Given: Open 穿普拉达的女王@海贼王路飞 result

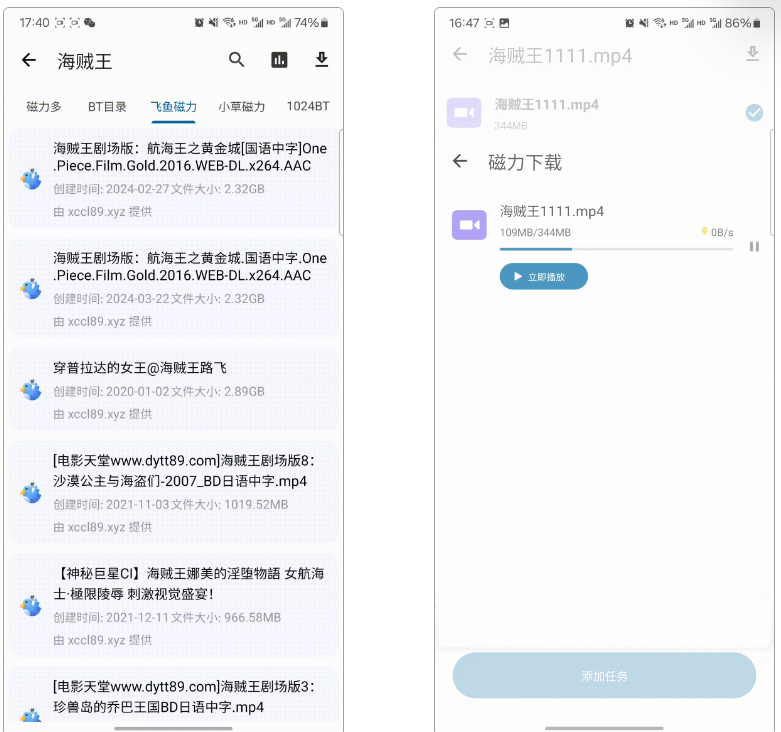Looking at the screenshot, I should click(x=173, y=390).
